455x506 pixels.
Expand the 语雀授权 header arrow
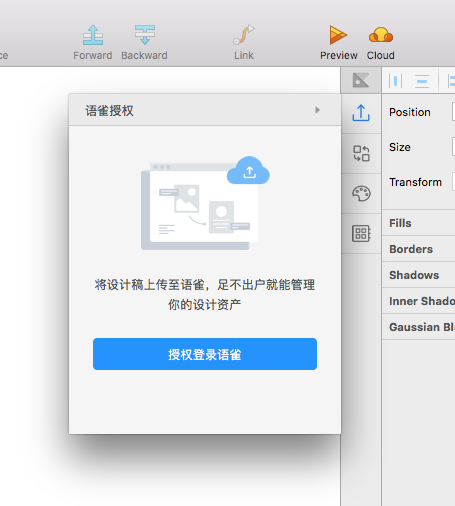[x=317, y=110]
